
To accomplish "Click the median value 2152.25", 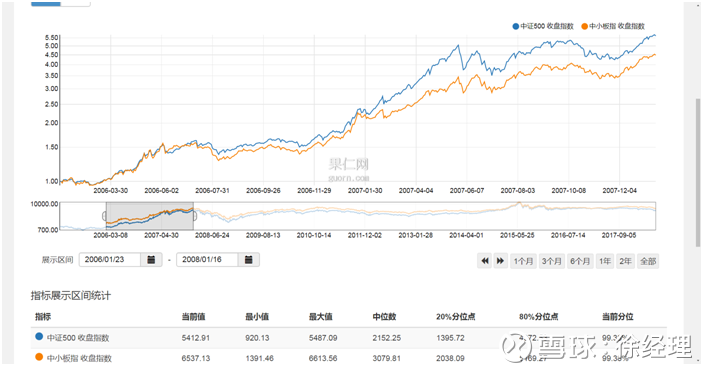I will pos(386,338).
